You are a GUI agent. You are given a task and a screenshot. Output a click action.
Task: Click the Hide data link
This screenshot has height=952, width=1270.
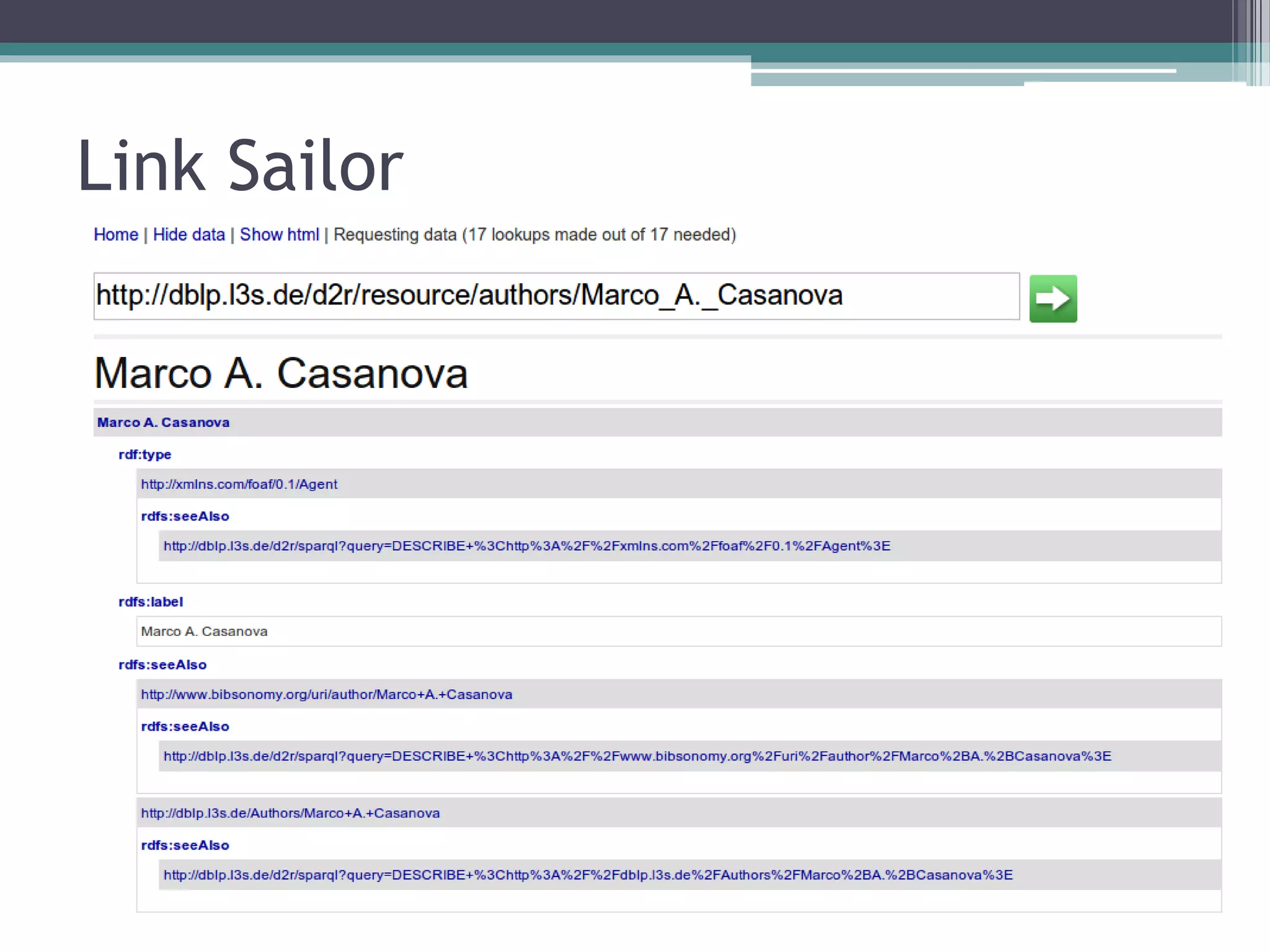(189, 235)
